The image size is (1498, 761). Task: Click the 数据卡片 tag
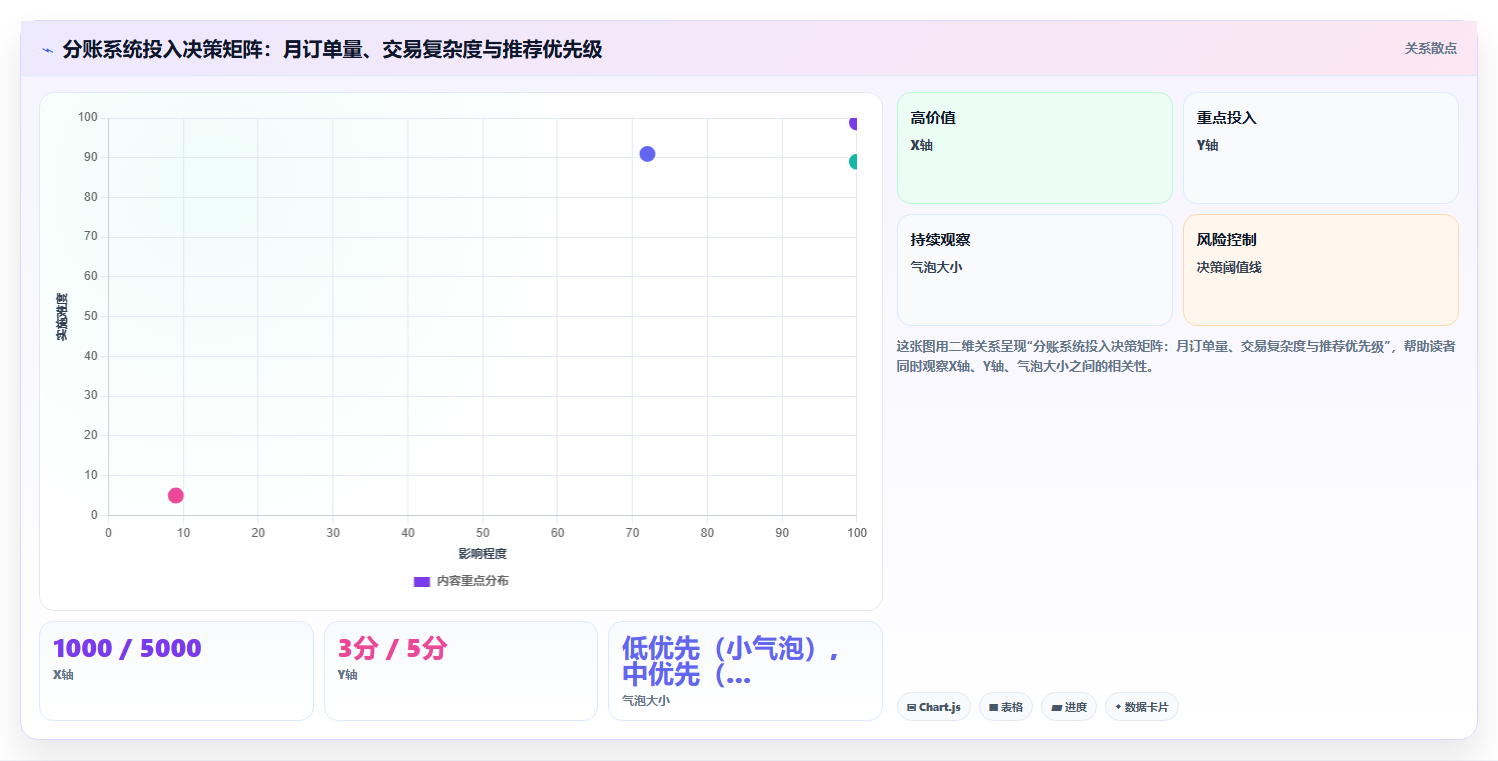click(x=1142, y=707)
